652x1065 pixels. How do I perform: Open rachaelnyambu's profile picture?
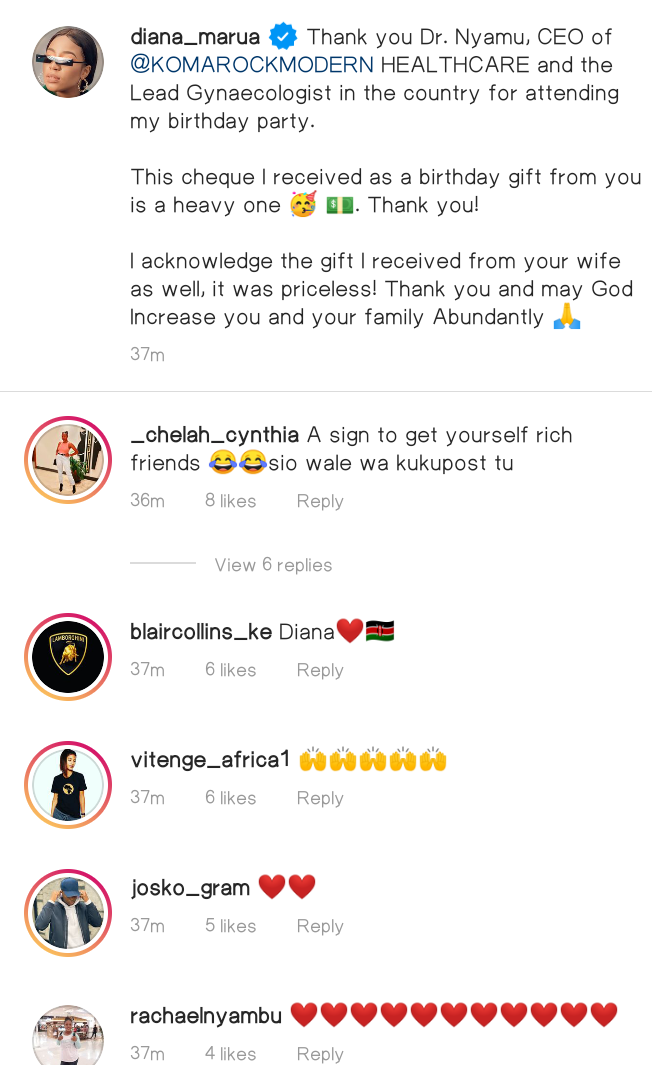click(68, 1035)
